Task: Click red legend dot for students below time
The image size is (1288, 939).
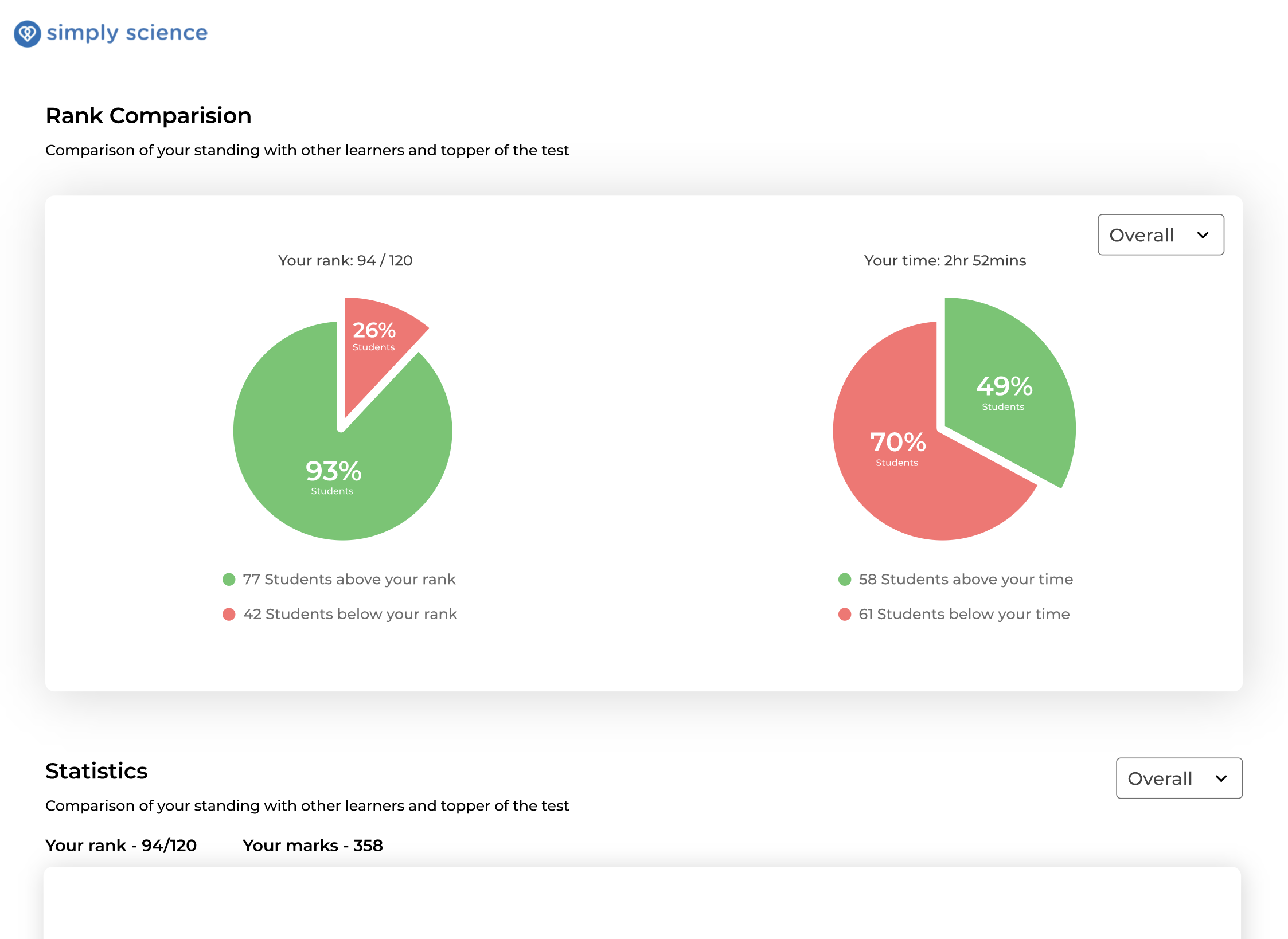Action: click(845, 614)
